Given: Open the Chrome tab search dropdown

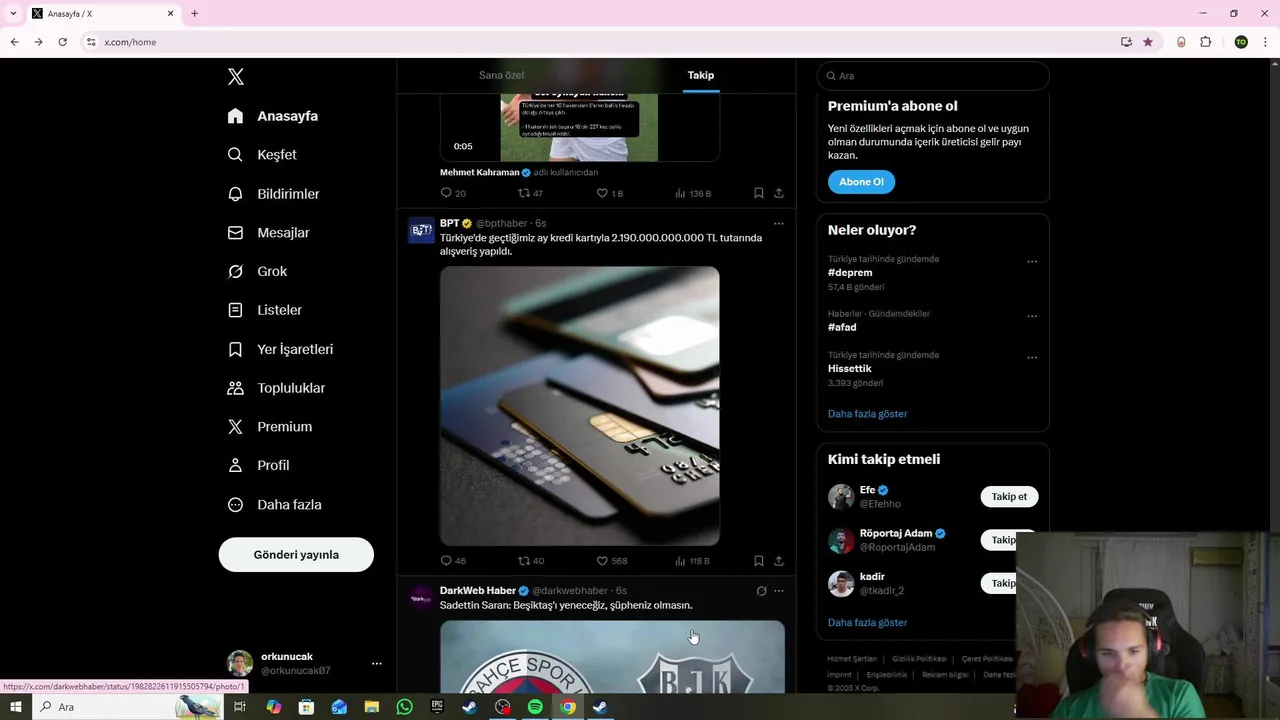Looking at the screenshot, I should click(x=13, y=13).
